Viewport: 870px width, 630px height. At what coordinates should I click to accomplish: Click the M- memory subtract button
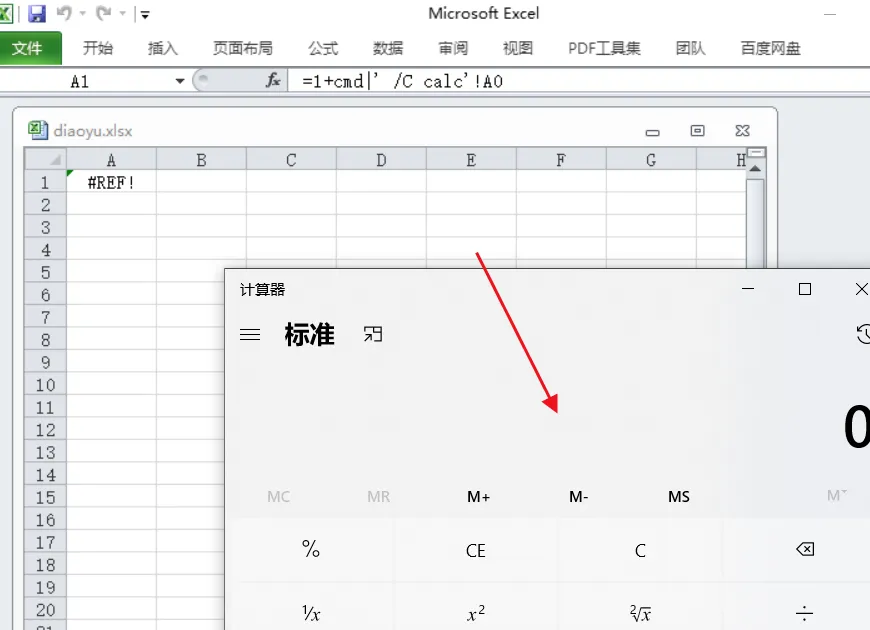578,496
